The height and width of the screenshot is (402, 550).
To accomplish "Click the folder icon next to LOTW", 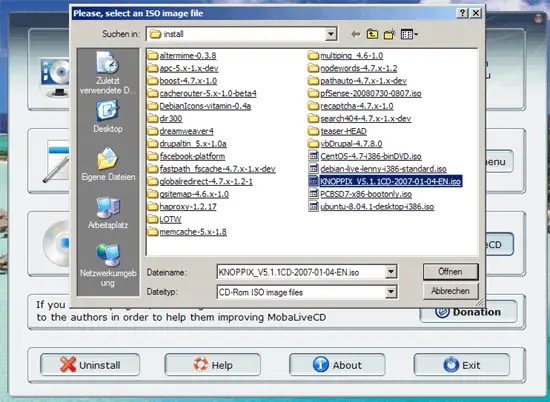I will point(153,219).
